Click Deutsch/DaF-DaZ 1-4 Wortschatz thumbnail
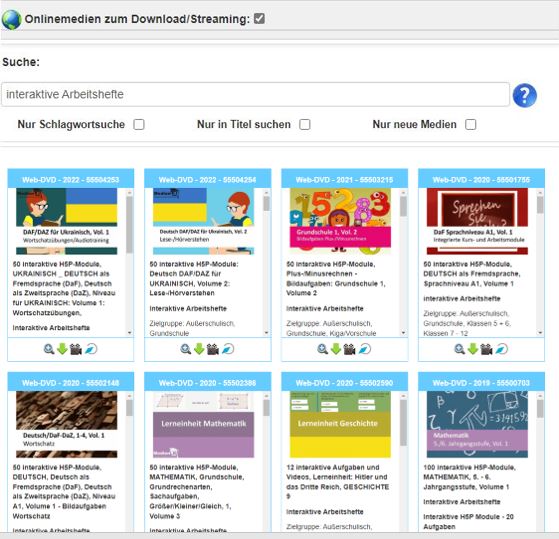The height and width of the screenshot is (539, 559). click(x=67, y=424)
